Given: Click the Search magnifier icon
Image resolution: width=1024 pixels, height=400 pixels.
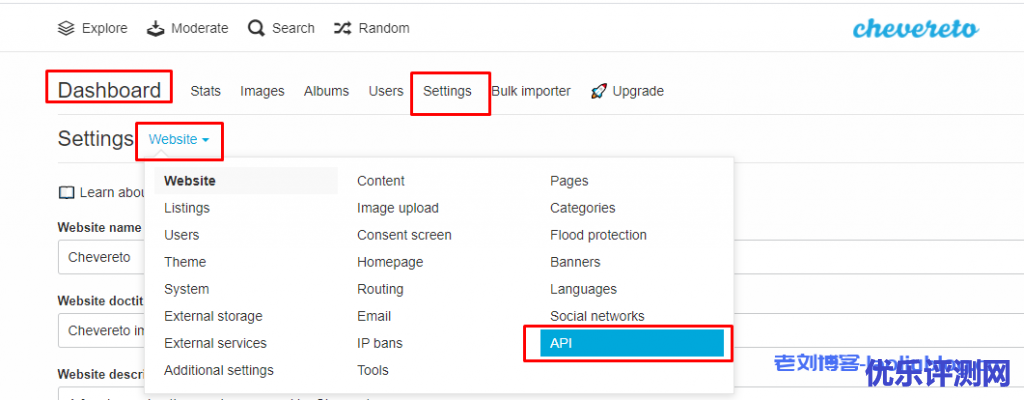Looking at the screenshot, I should tap(256, 28).
